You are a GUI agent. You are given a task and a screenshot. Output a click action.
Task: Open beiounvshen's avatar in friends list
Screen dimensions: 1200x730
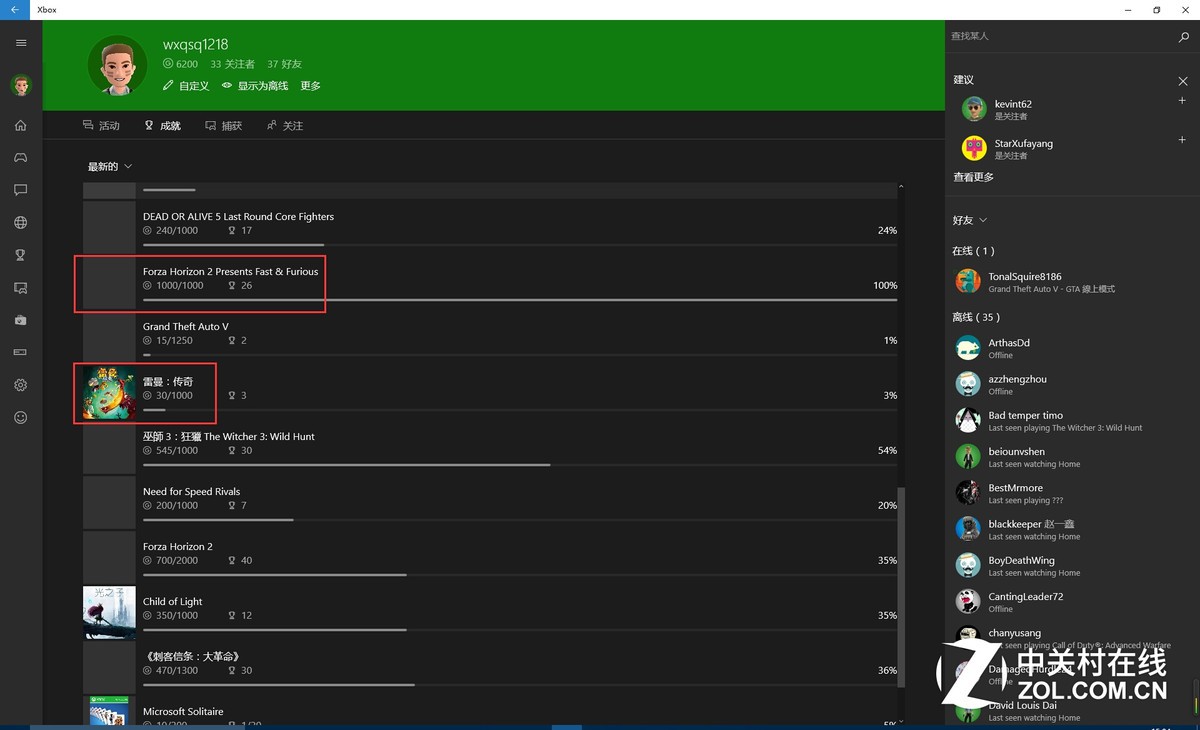click(x=968, y=457)
